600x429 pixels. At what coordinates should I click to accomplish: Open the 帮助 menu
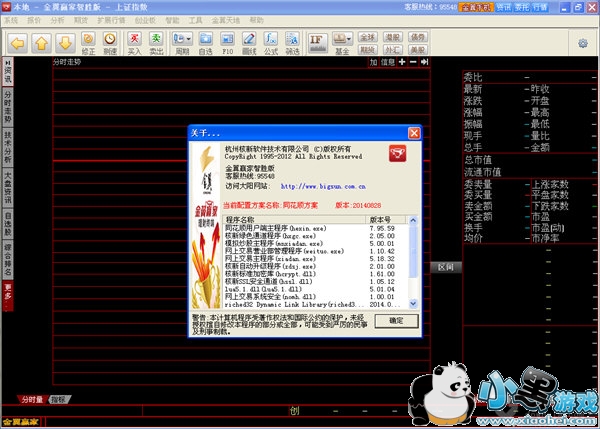(256, 20)
